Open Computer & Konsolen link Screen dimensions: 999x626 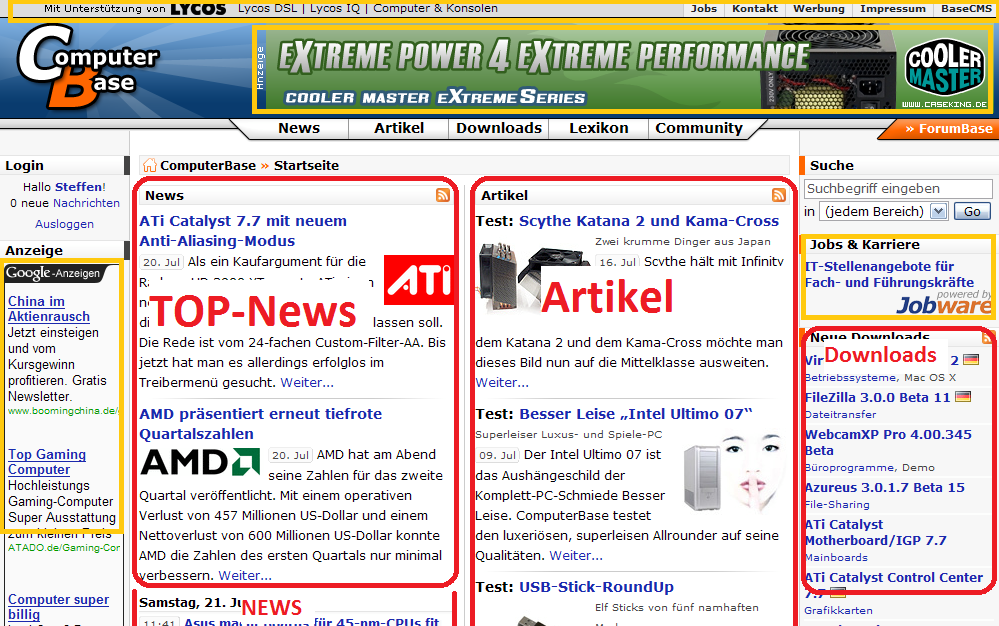coord(436,8)
